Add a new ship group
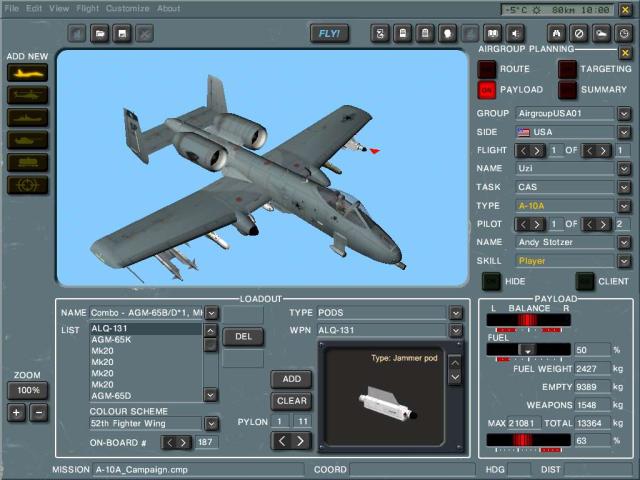 [x=27, y=117]
